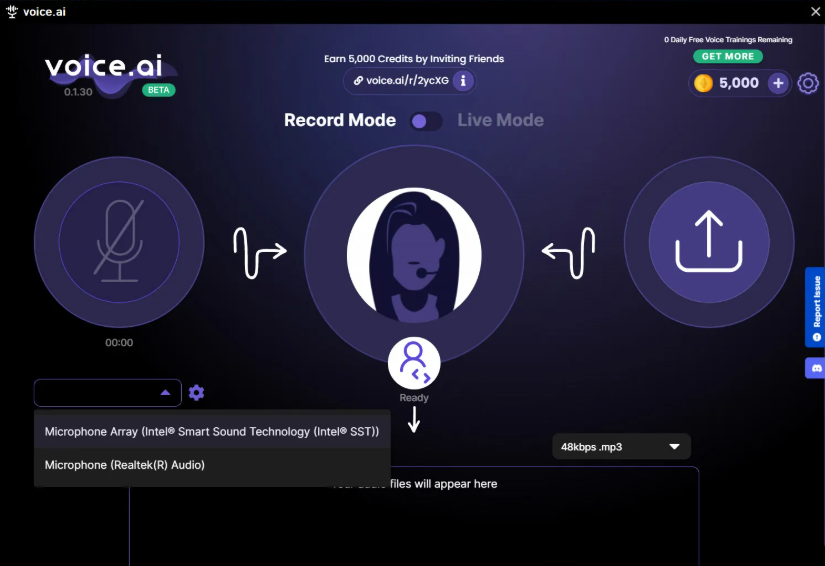Click the Report Issue side tab
Viewport: 825px width, 566px height.
point(816,308)
